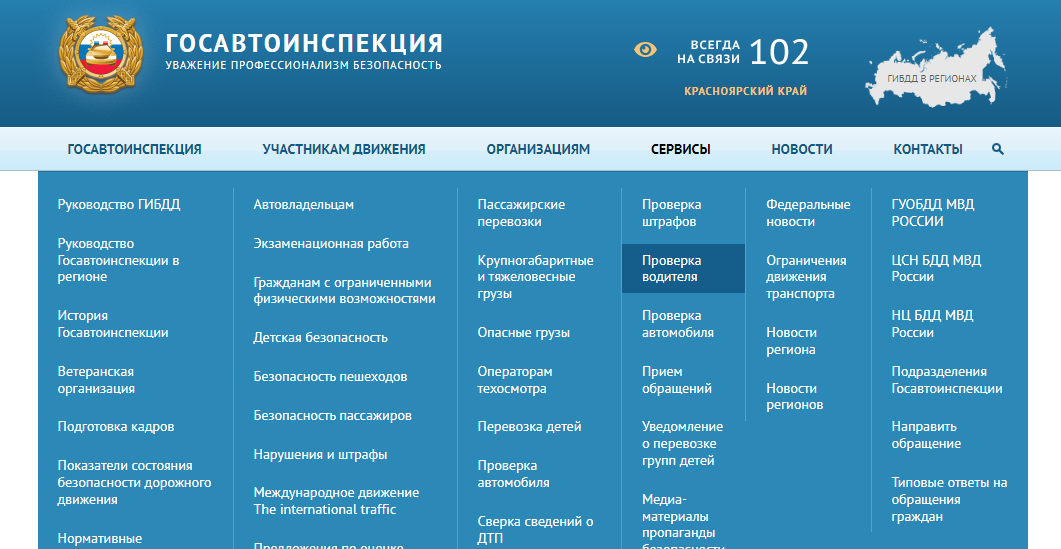The image size is (1061, 549).
Task: Click the Уважение Профессионализм Безопасность slogan
Action: click(303, 66)
